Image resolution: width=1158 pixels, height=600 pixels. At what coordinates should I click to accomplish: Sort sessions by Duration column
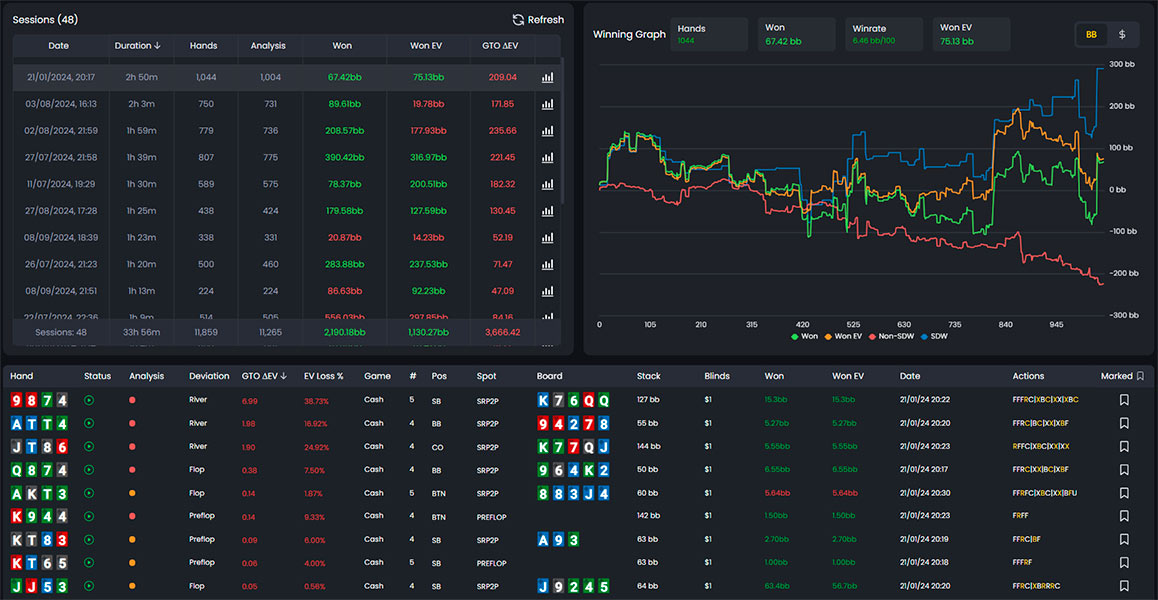click(137, 46)
